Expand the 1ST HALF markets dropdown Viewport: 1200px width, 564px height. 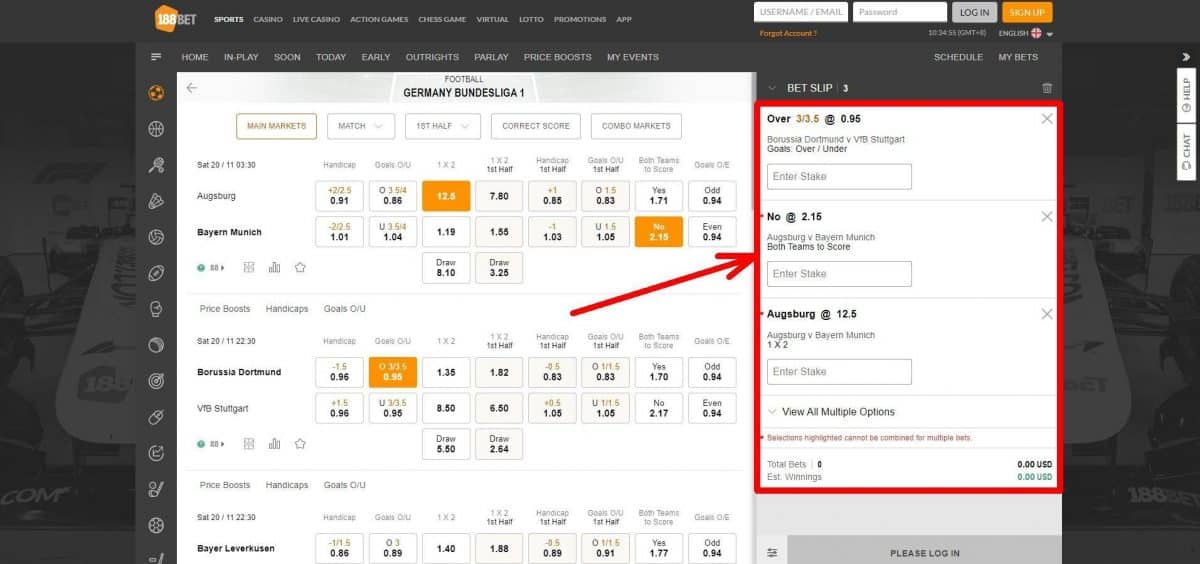pyautogui.click(x=443, y=126)
